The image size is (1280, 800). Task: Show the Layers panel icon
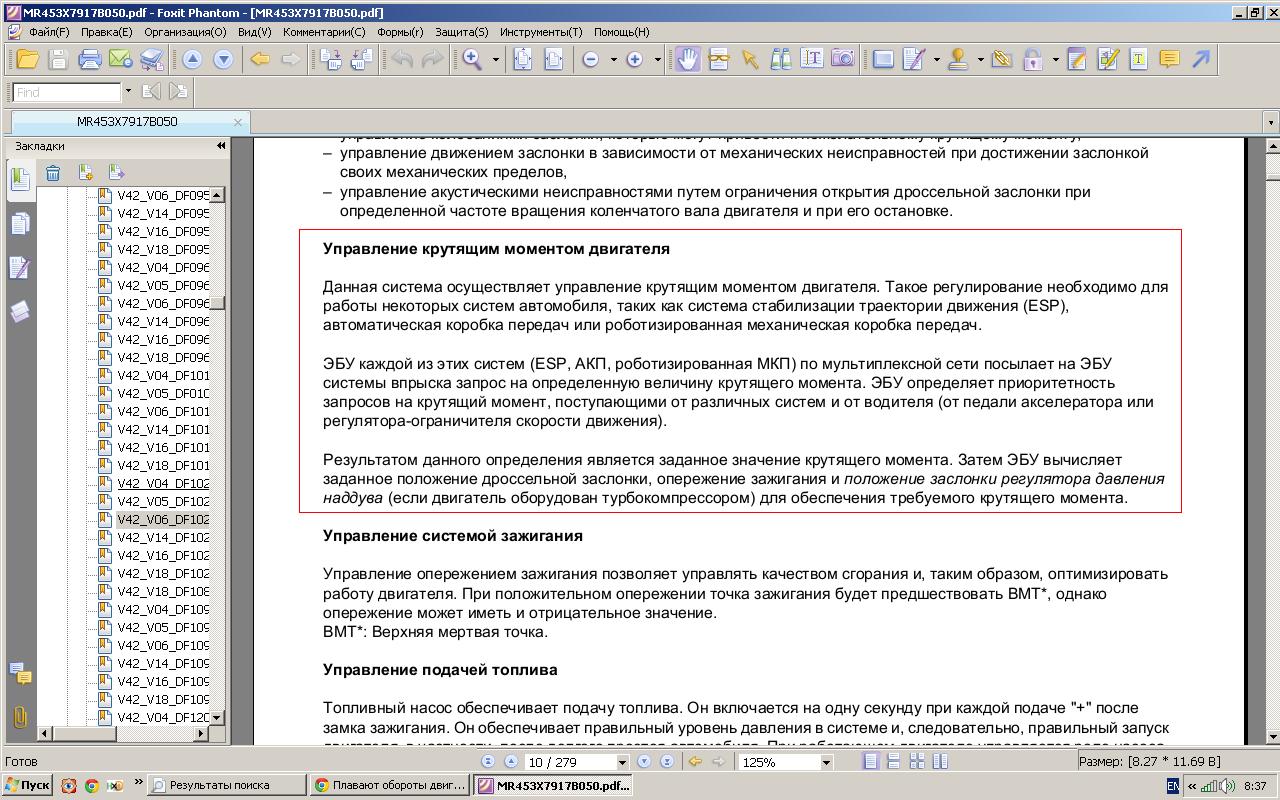[19, 312]
